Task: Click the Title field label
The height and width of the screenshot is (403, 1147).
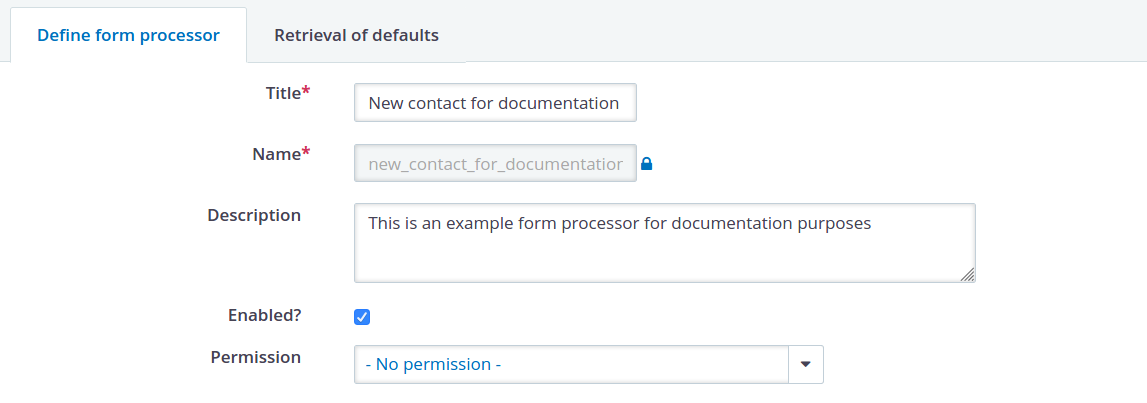Action: pyautogui.click(x=282, y=94)
